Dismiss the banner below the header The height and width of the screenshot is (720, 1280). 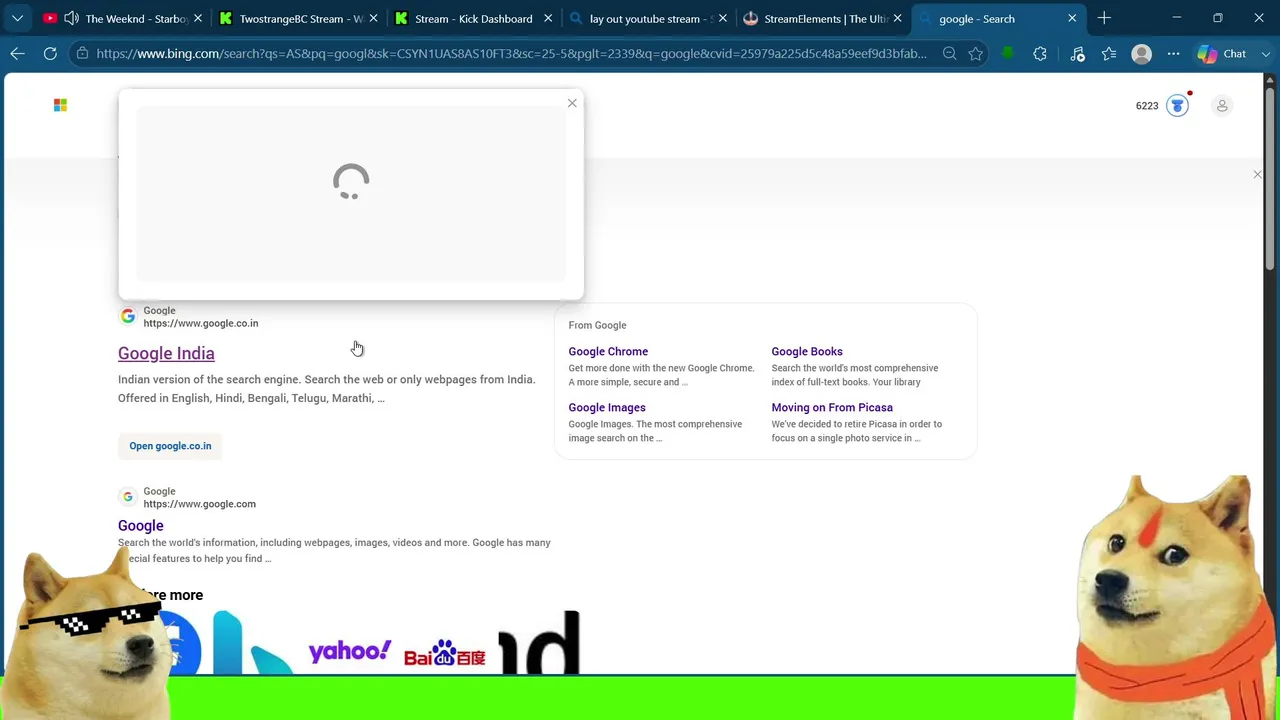(x=1257, y=174)
